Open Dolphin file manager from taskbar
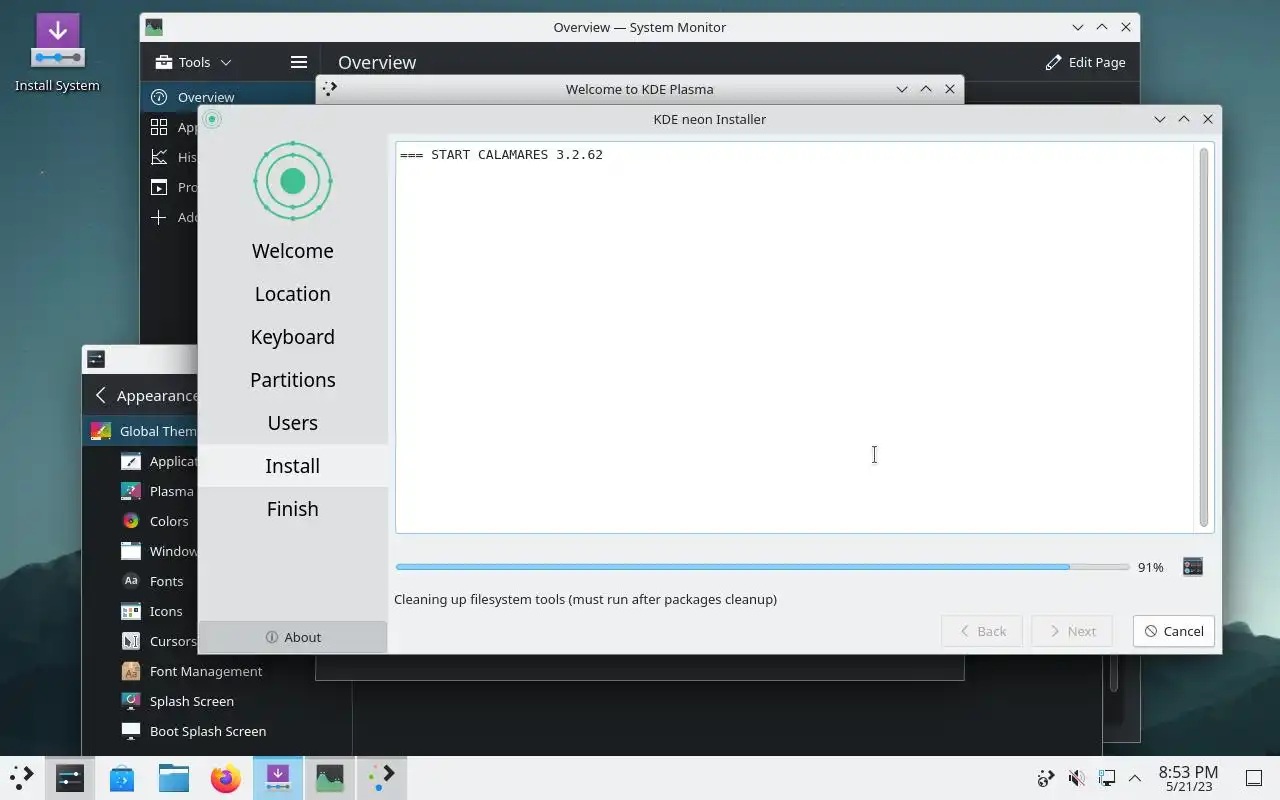The image size is (1280, 800). coord(174,777)
